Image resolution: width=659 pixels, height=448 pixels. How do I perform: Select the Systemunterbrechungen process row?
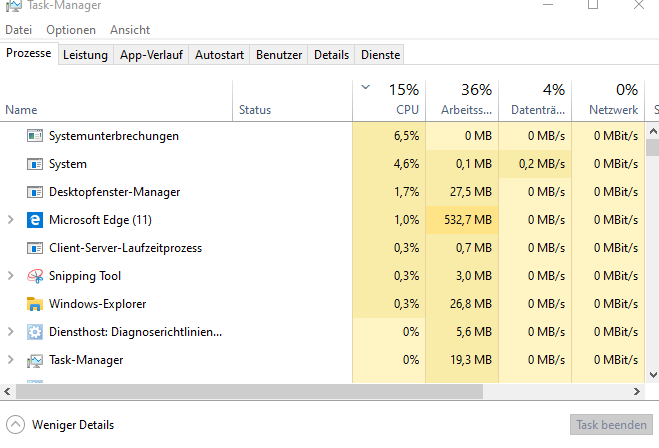(x=322, y=136)
